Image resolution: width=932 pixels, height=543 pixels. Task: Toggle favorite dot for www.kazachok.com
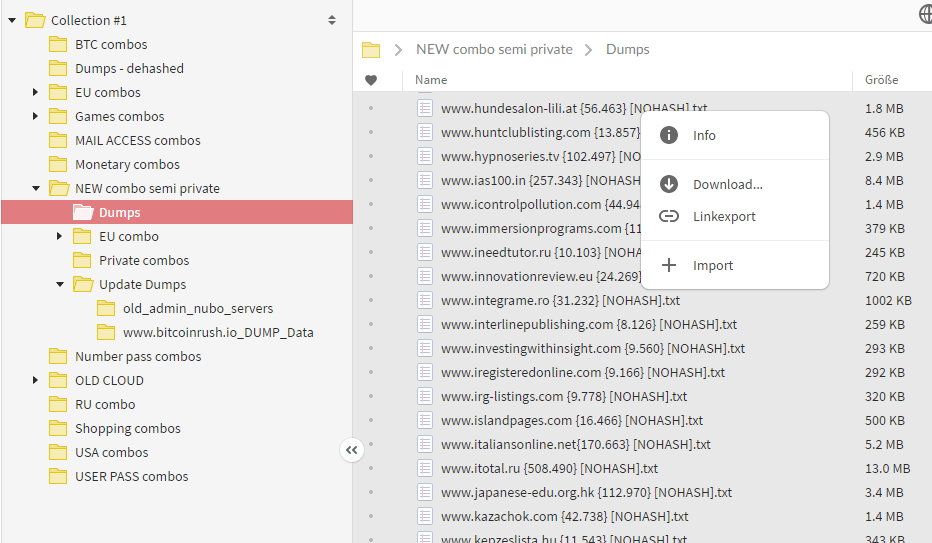[x=371, y=516]
